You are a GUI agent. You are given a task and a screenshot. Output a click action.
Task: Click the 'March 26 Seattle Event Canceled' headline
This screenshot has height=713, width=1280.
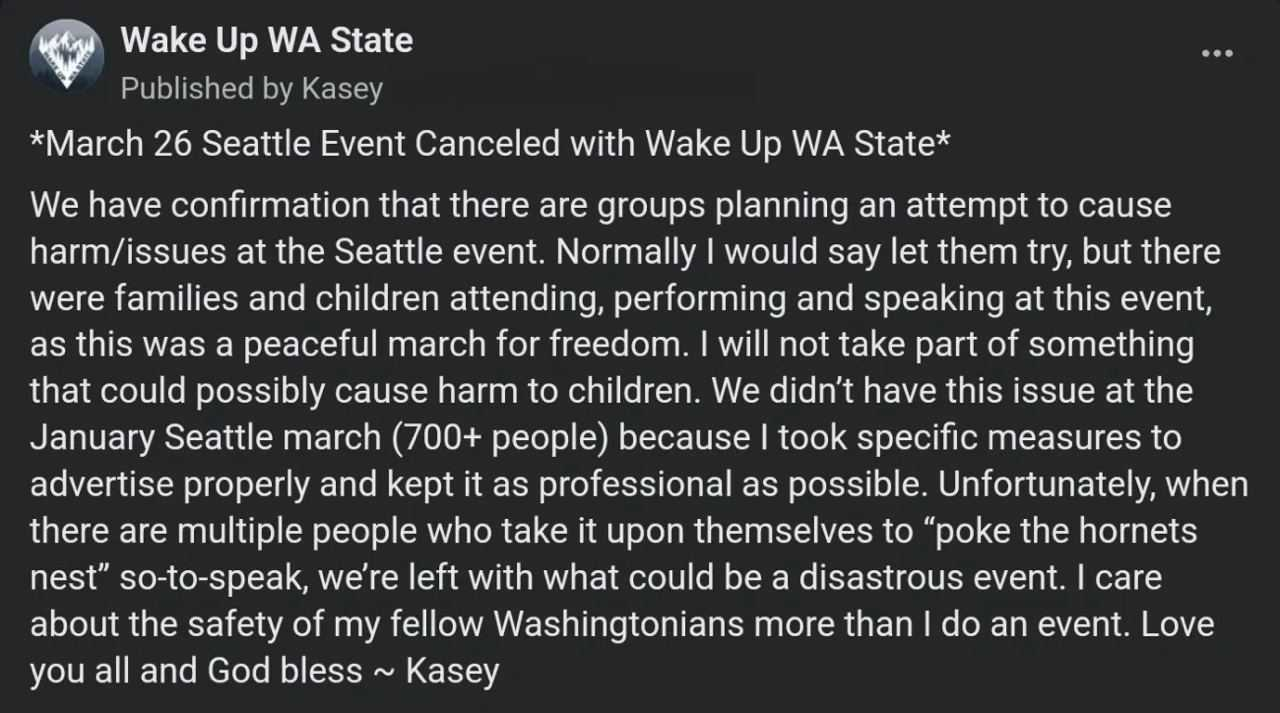(490, 144)
